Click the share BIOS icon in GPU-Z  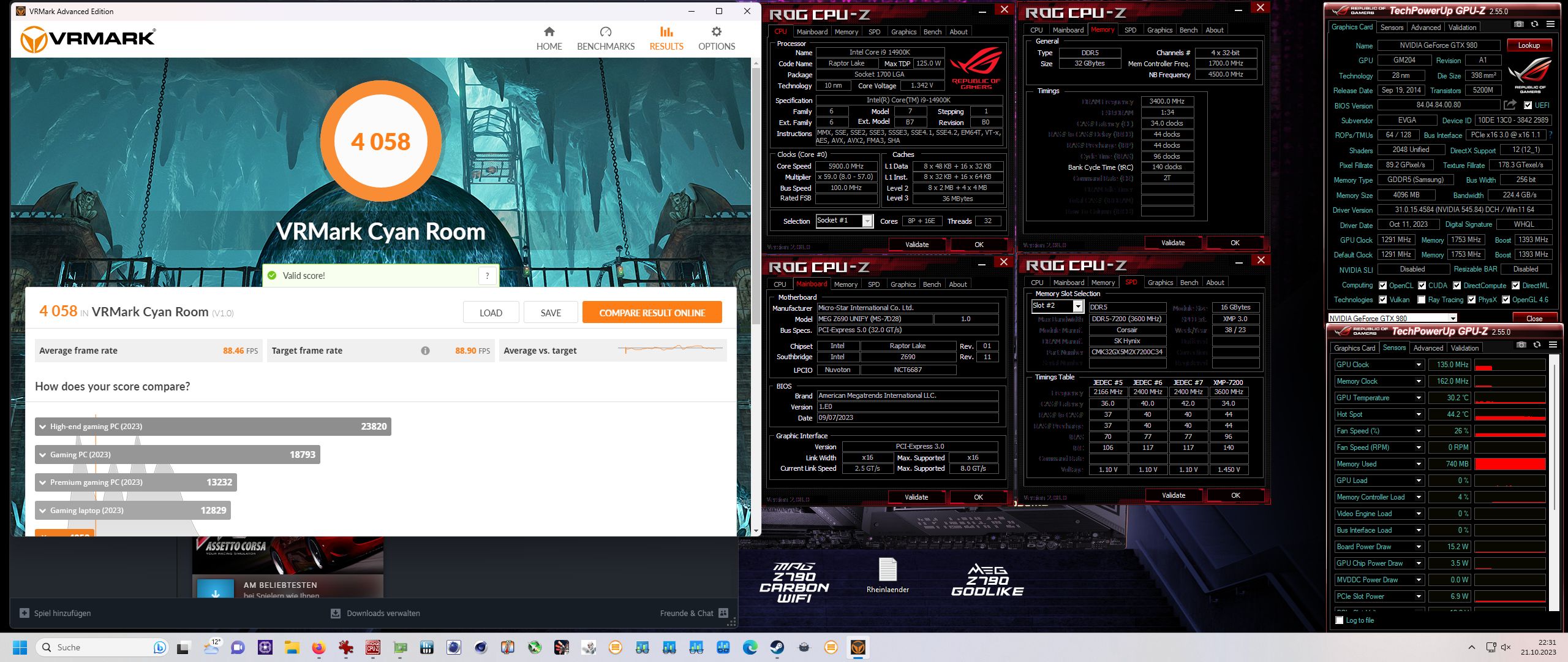pos(1510,105)
